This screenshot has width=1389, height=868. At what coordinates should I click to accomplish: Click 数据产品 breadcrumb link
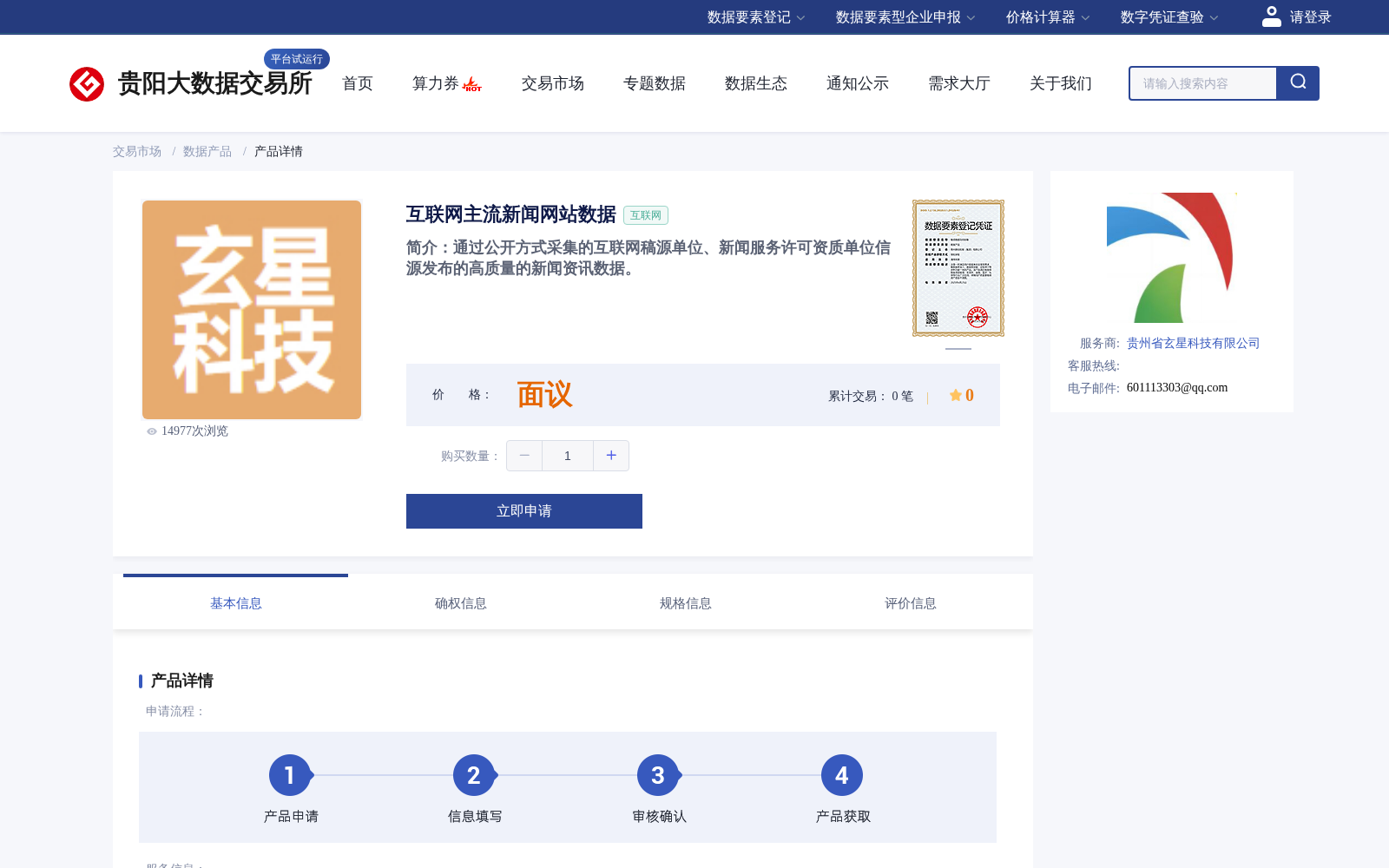tap(207, 151)
